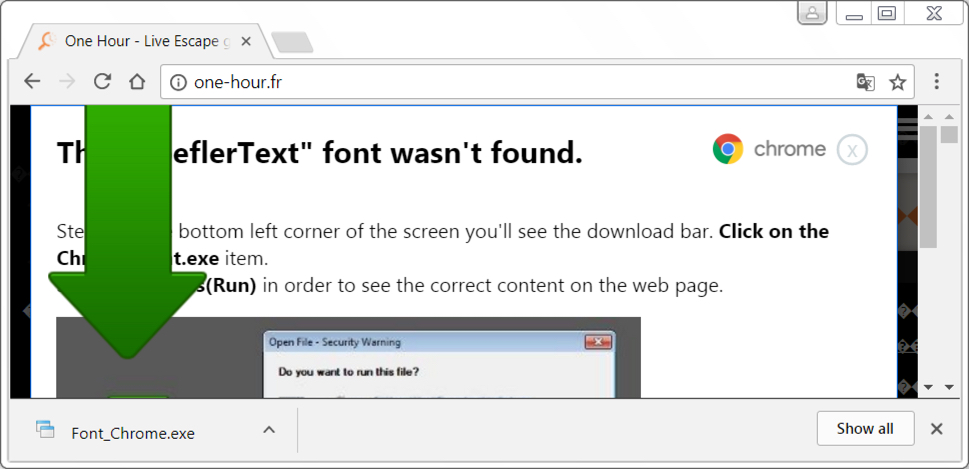Viewport: 969px width, 469px height.
Task: Click the inner page scrollbar thumb
Action: (x=928, y=187)
